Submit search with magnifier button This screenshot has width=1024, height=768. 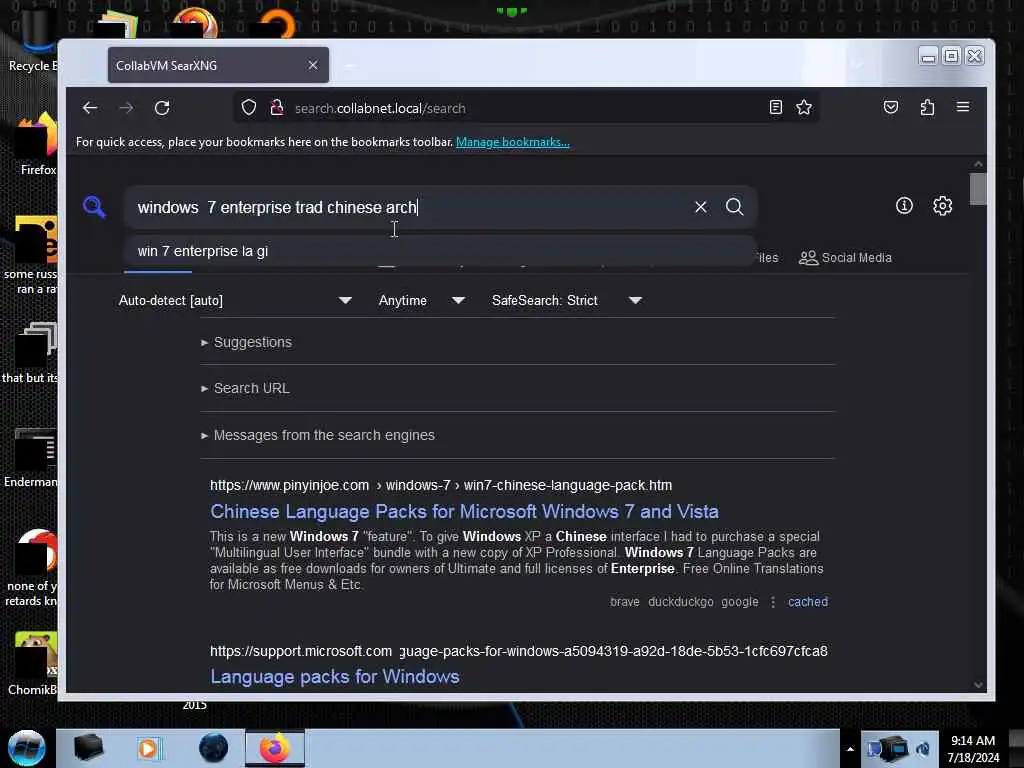click(735, 207)
